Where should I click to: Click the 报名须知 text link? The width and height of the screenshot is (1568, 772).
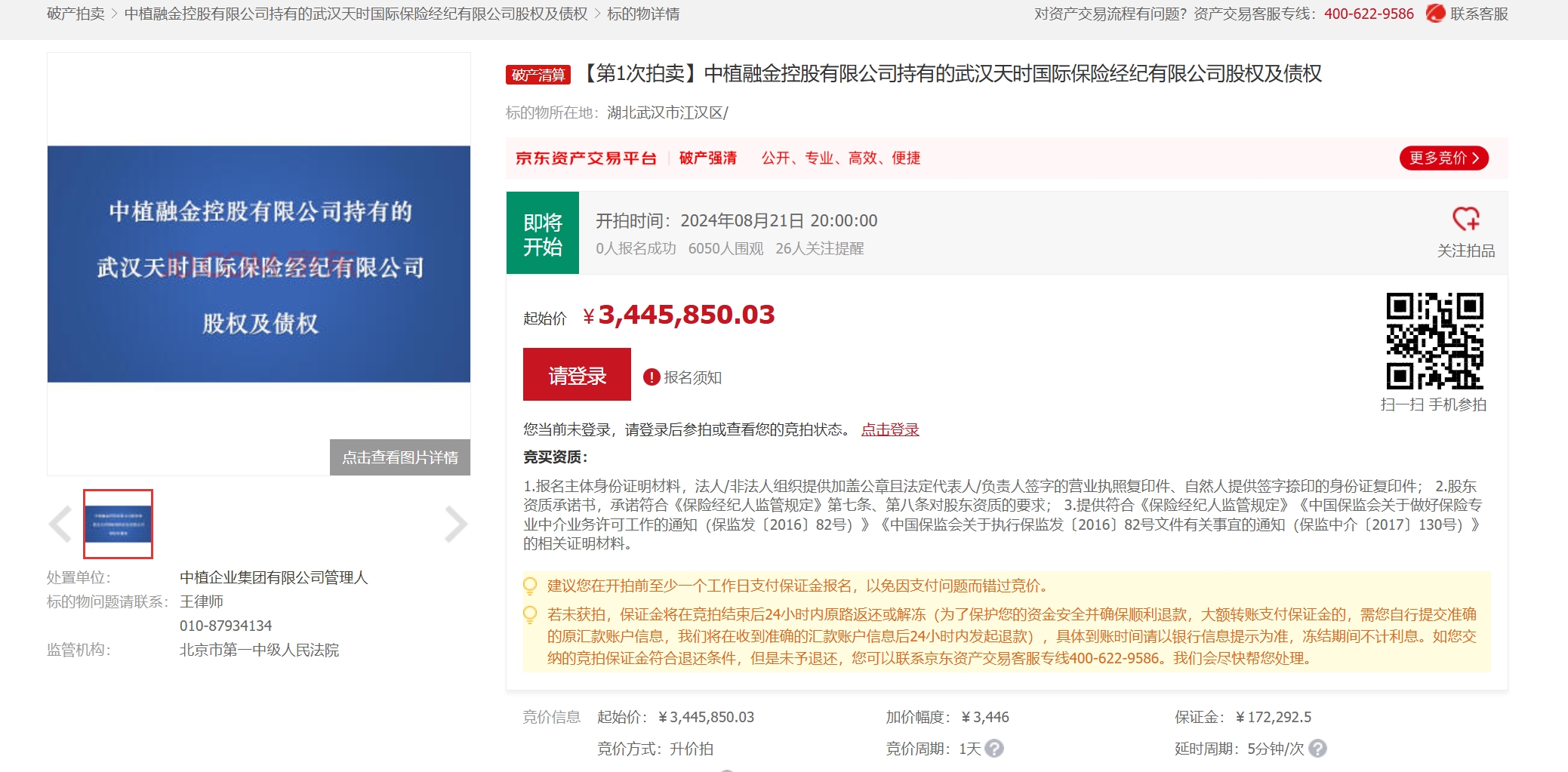tap(692, 377)
